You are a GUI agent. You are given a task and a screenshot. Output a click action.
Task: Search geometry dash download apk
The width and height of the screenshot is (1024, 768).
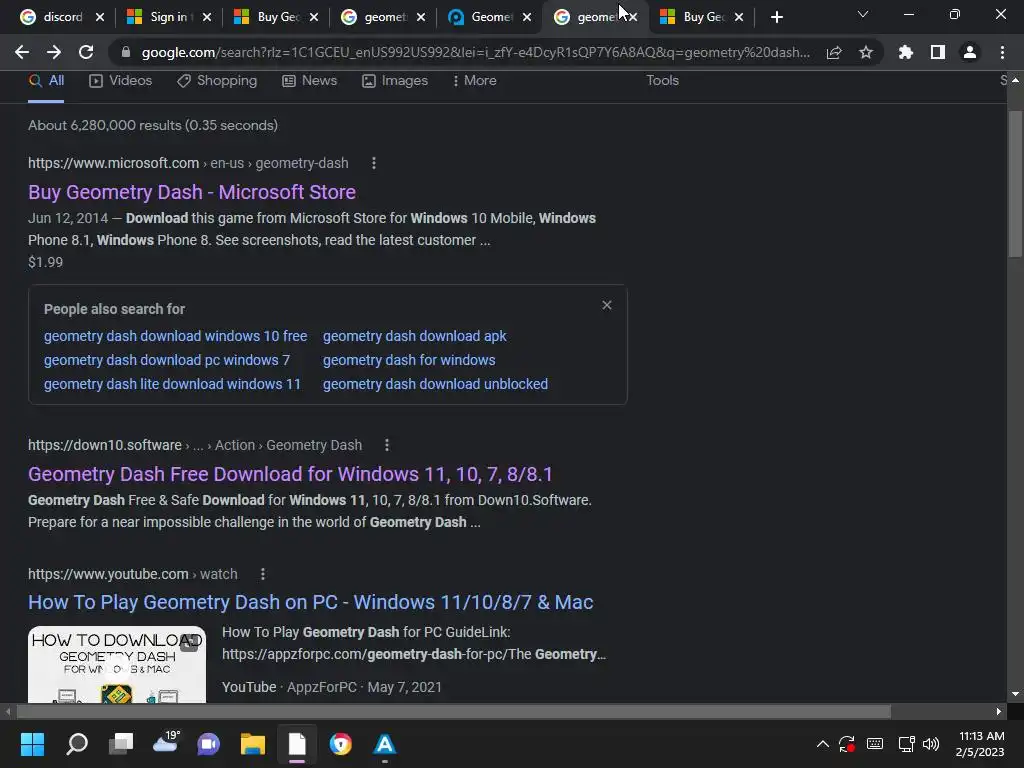click(414, 336)
